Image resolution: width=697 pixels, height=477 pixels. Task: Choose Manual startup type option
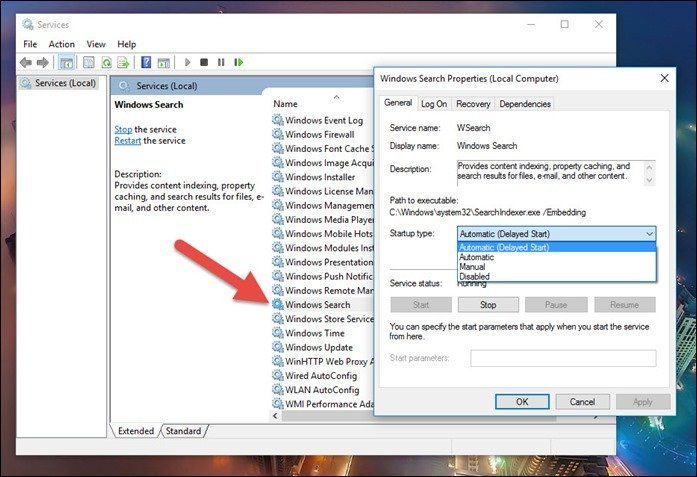coord(557,267)
